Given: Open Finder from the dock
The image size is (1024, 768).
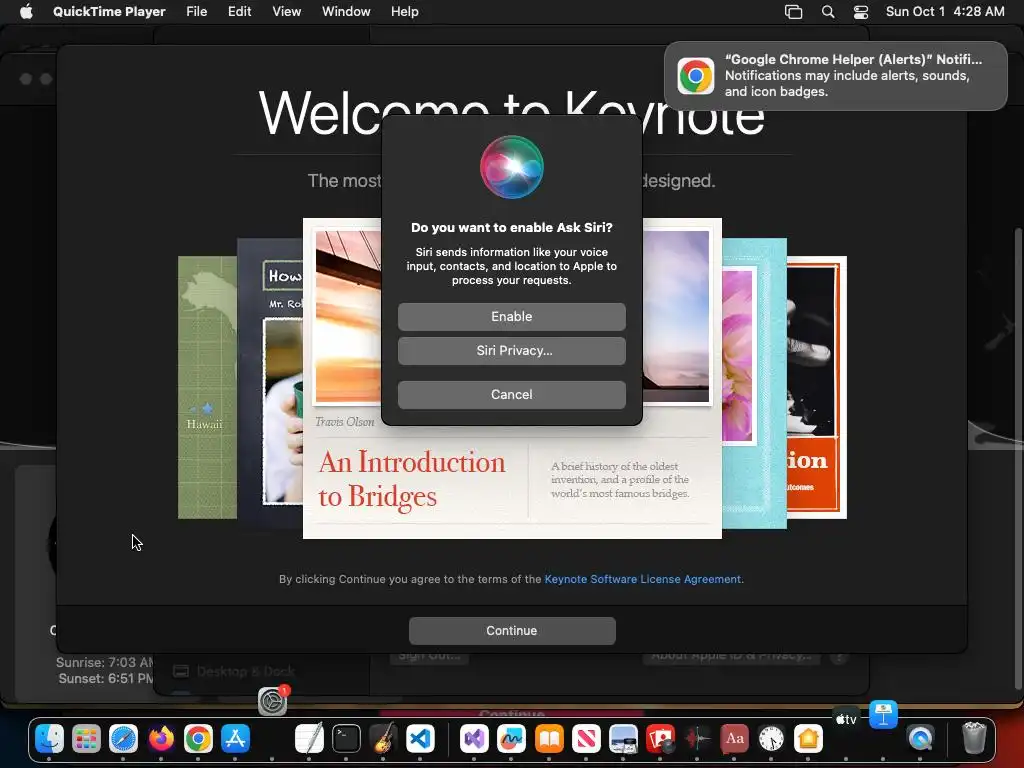Looking at the screenshot, I should (x=49, y=739).
